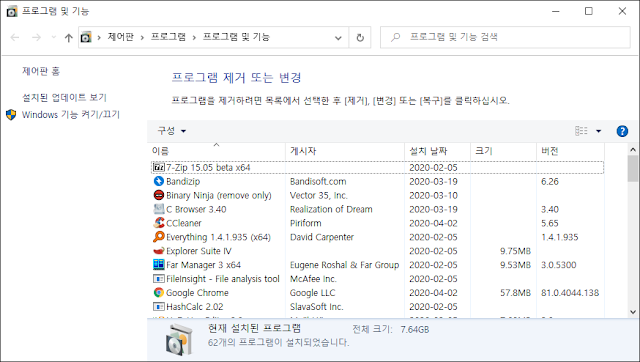Sort by 크기 column header
The height and width of the screenshot is (362, 640).
point(503,151)
